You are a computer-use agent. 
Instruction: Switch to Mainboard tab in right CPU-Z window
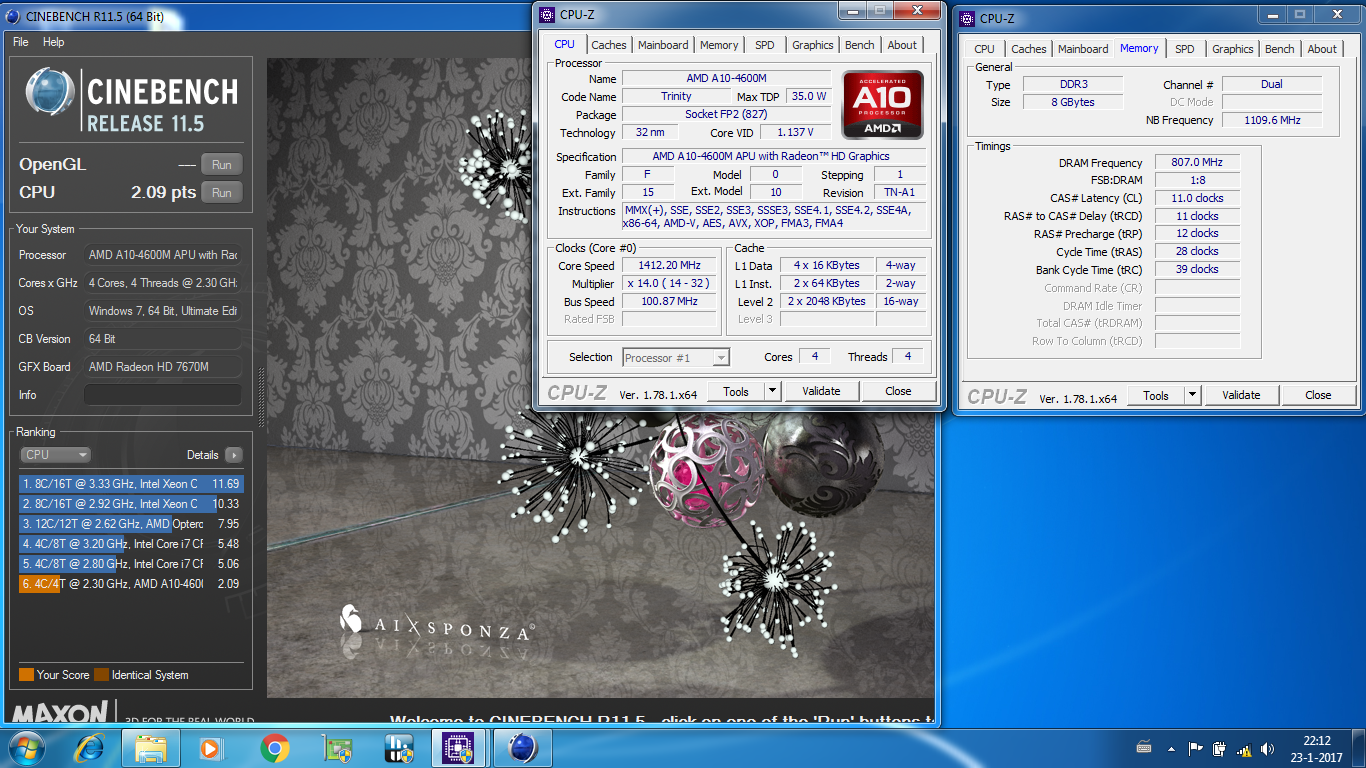[1083, 49]
